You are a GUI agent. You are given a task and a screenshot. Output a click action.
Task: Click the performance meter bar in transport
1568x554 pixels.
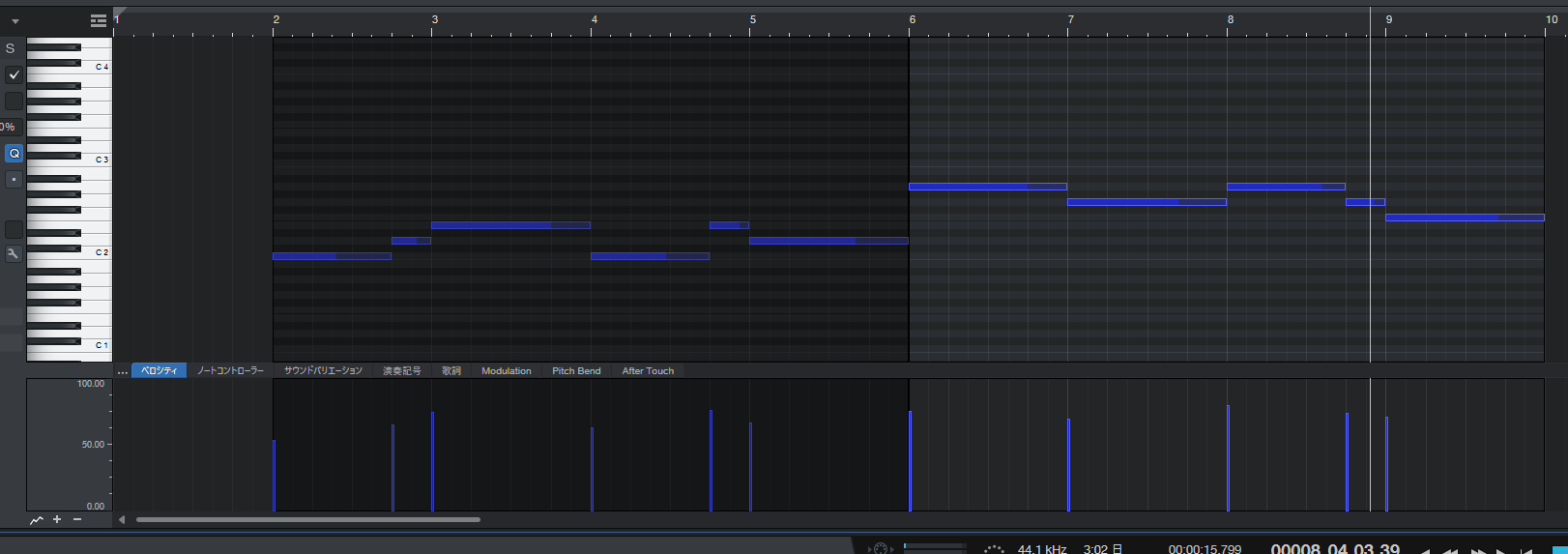(935, 547)
